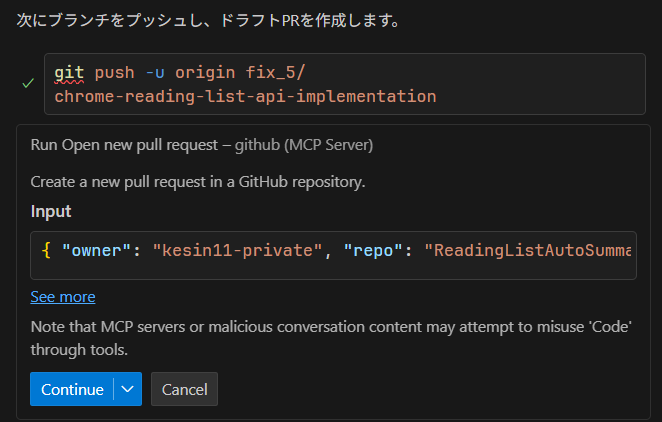The height and width of the screenshot is (422, 662).
Task: Click the green checkmark beside the git push command
Action: click(x=28, y=84)
